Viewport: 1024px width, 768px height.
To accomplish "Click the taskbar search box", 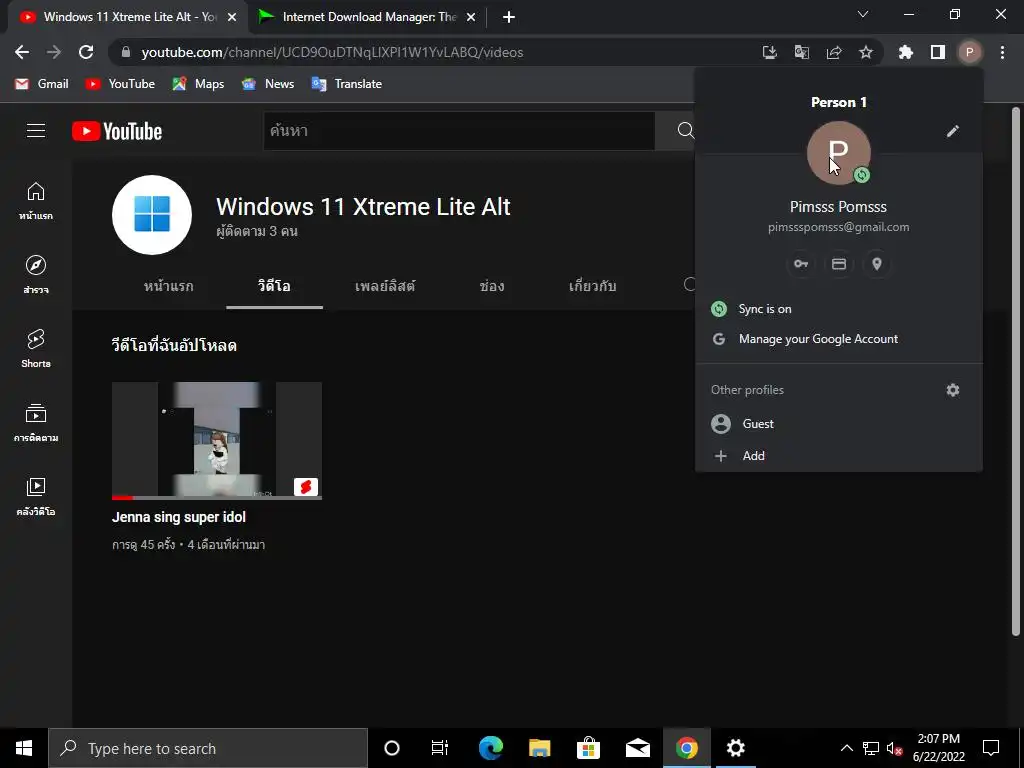I will [x=208, y=748].
